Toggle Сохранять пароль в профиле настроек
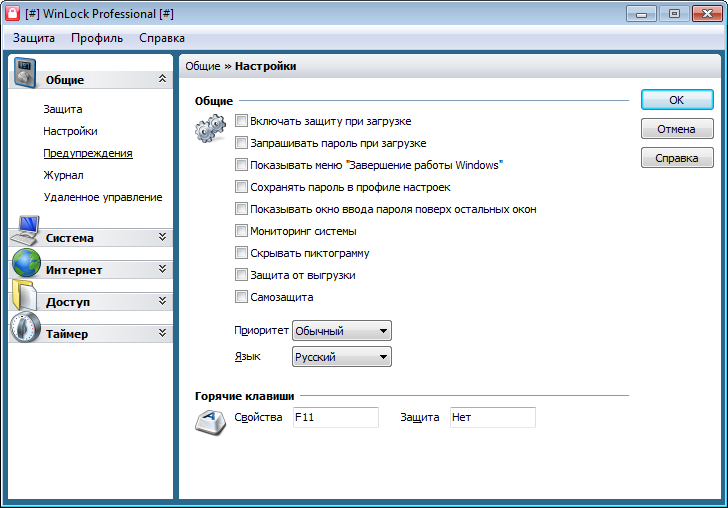 coord(241,187)
